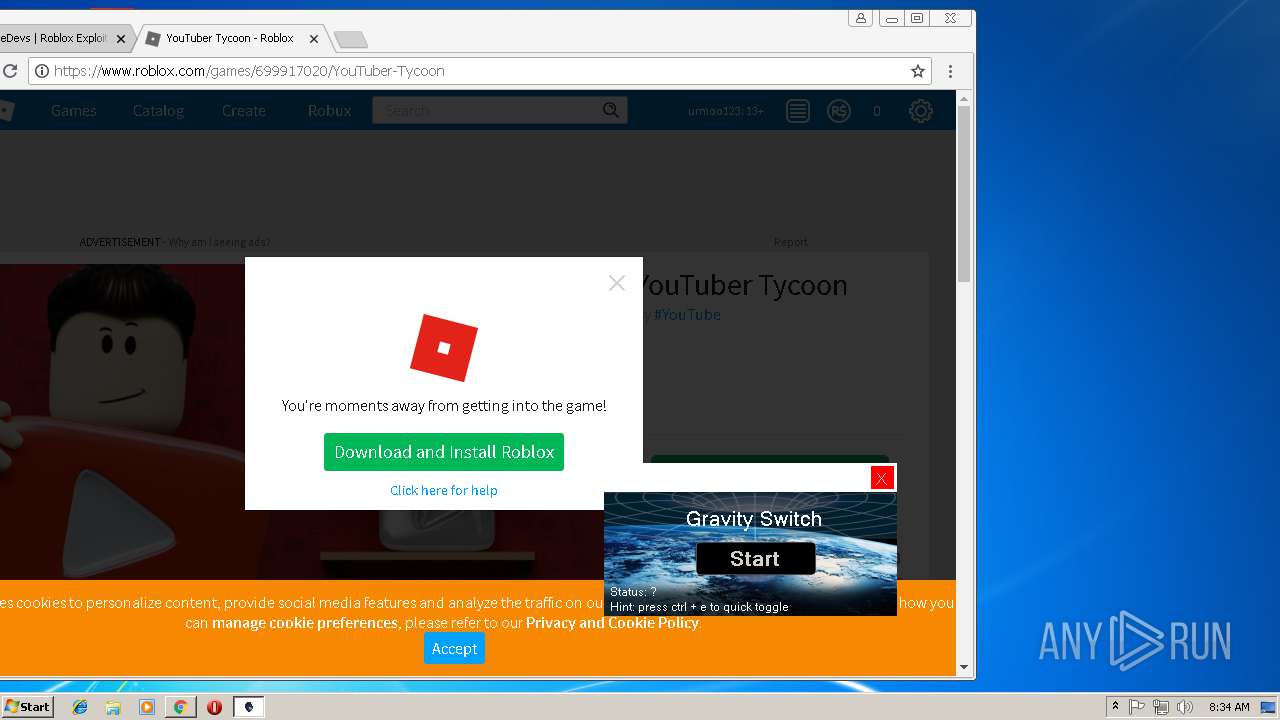Click the network tray icon

[1161, 707]
